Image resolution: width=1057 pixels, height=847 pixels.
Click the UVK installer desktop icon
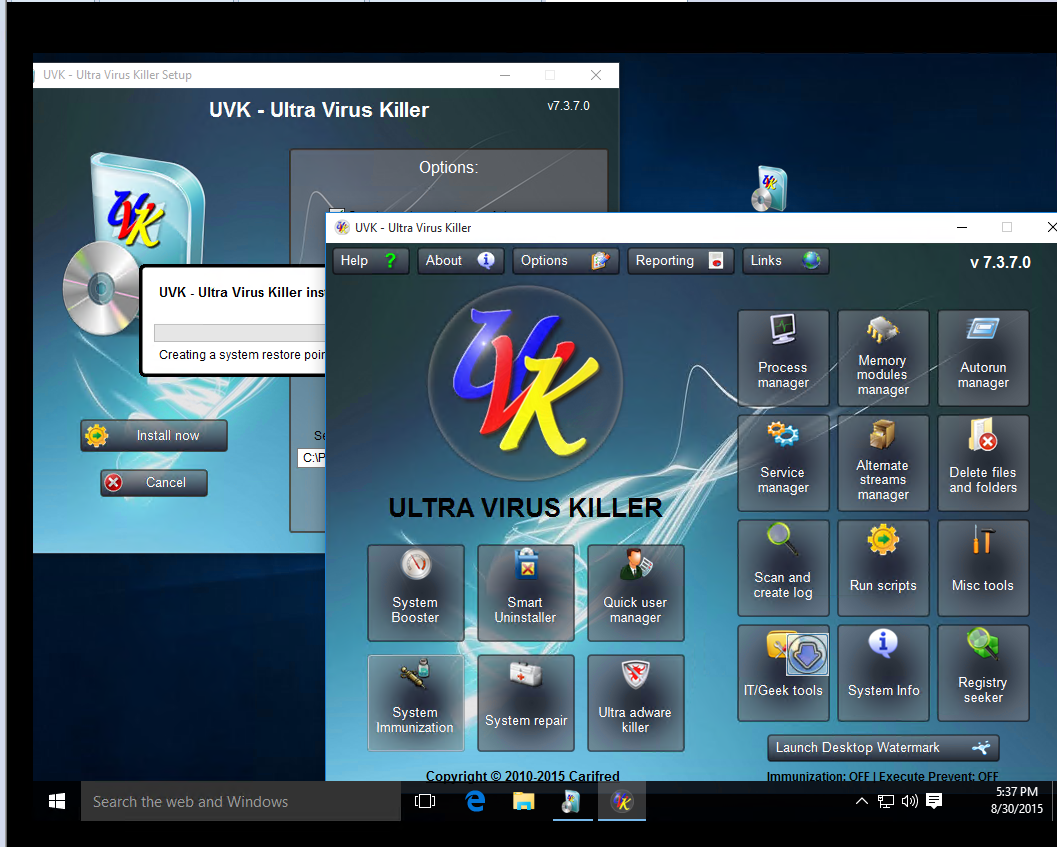tap(769, 188)
